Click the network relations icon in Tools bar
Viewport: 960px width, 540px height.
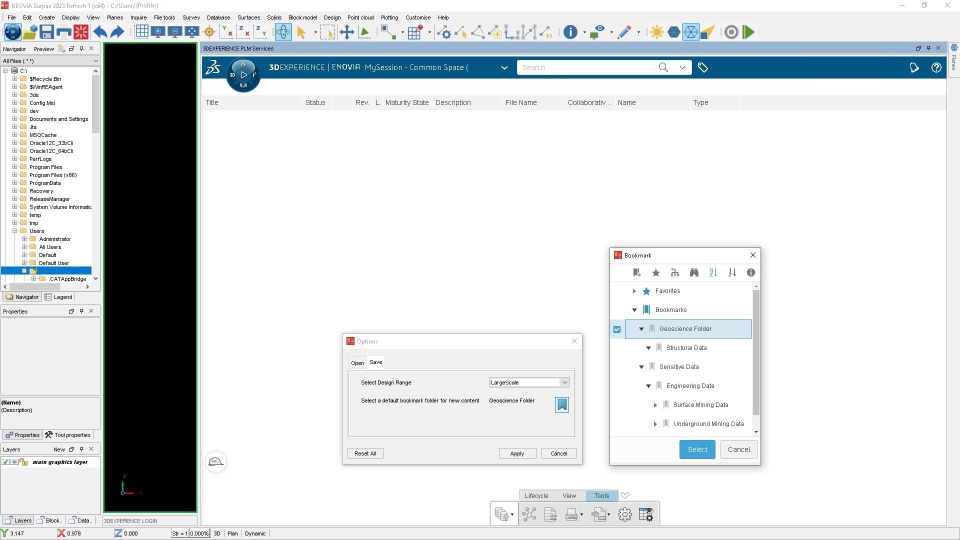[529, 514]
